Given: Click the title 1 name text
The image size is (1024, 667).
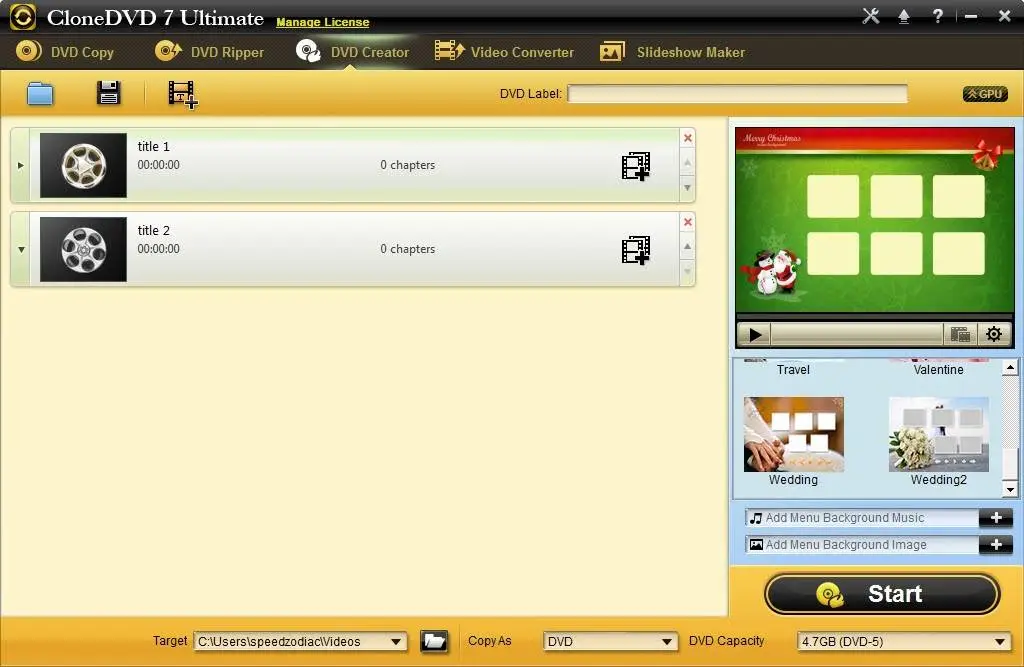Looking at the screenshot, I should [x=153, y=146].
